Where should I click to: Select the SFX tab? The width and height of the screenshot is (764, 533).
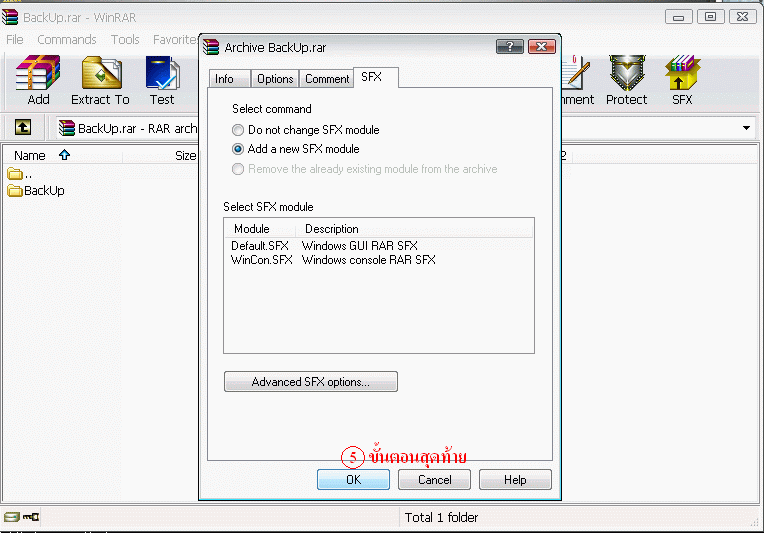[x=376, y=77]
